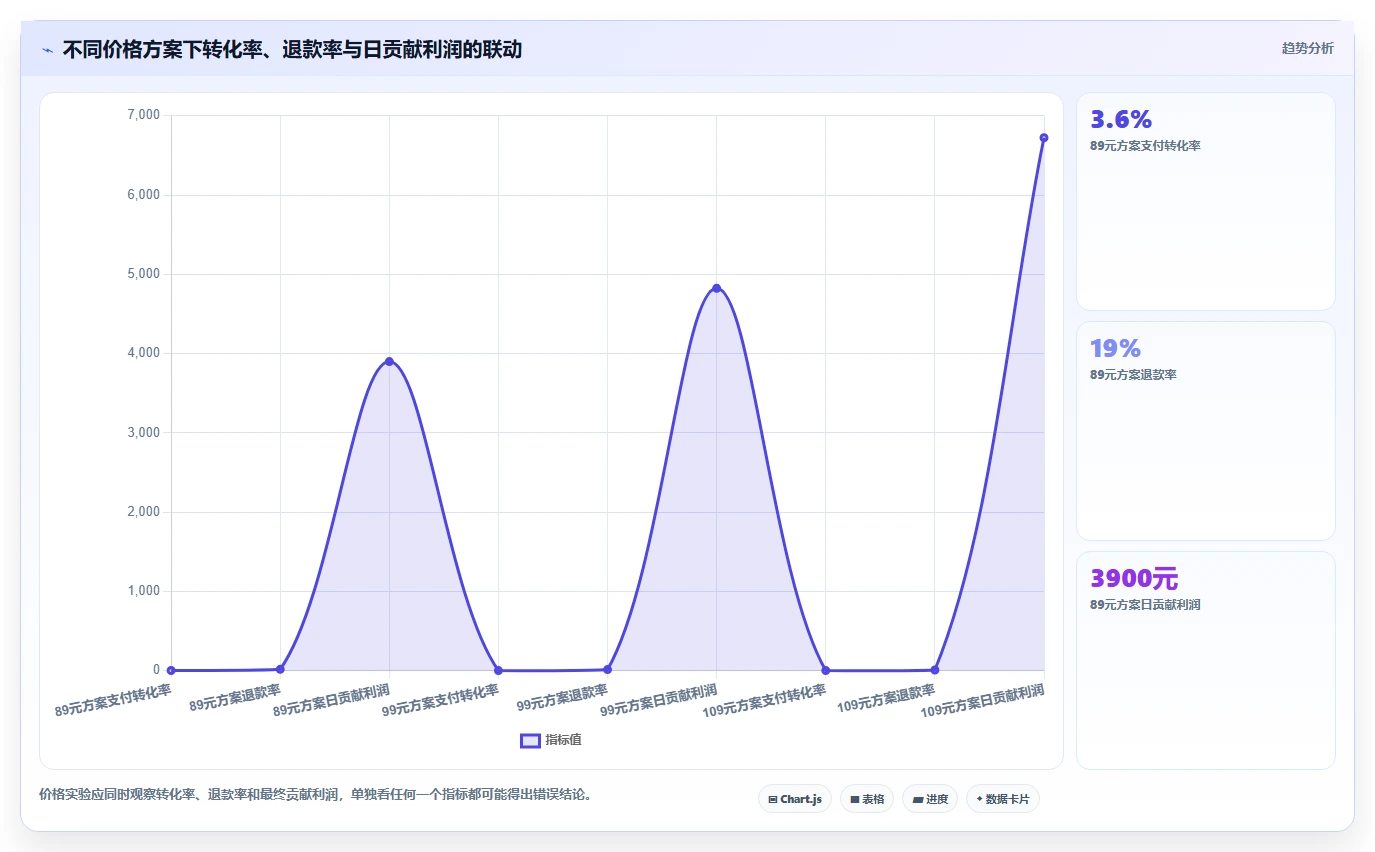Click the 2,000 y-axis value

pos(144,512)
